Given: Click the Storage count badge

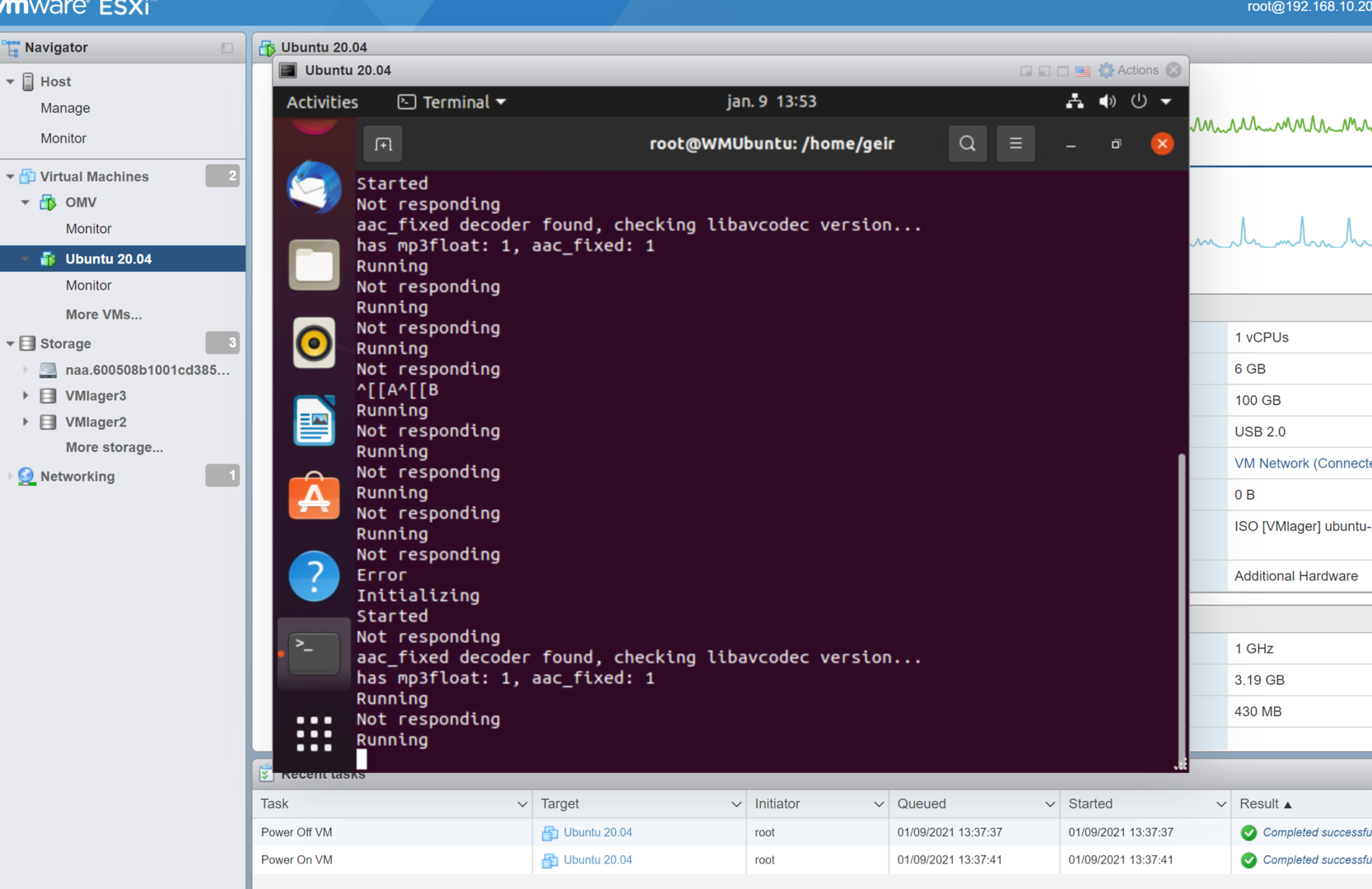Looking at the screenshot, I should click(222, 342).
